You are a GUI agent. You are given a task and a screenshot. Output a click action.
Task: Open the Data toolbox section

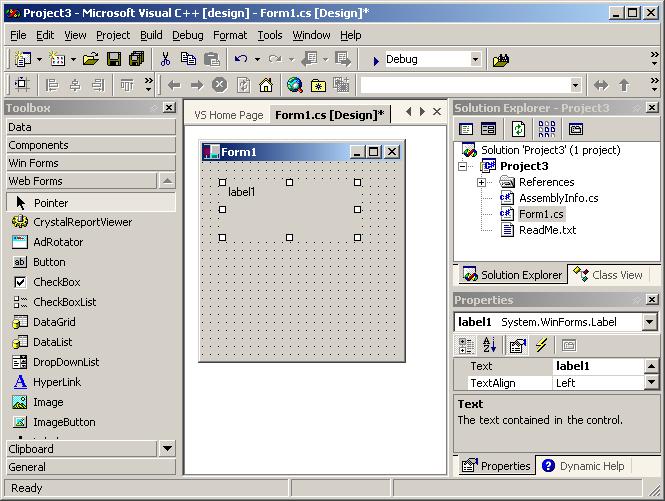pos(91,127)
